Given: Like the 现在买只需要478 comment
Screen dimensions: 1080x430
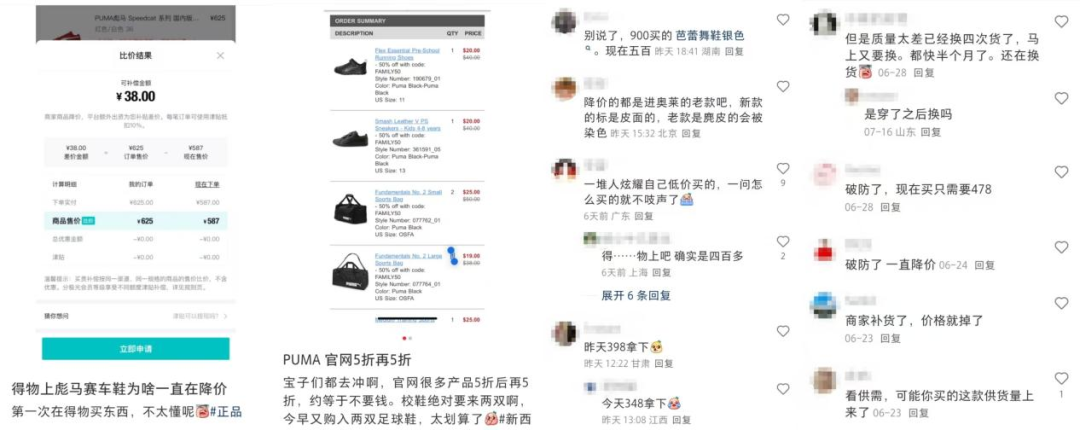Looking at the screenshot, I should click(x=1061, y=172).
